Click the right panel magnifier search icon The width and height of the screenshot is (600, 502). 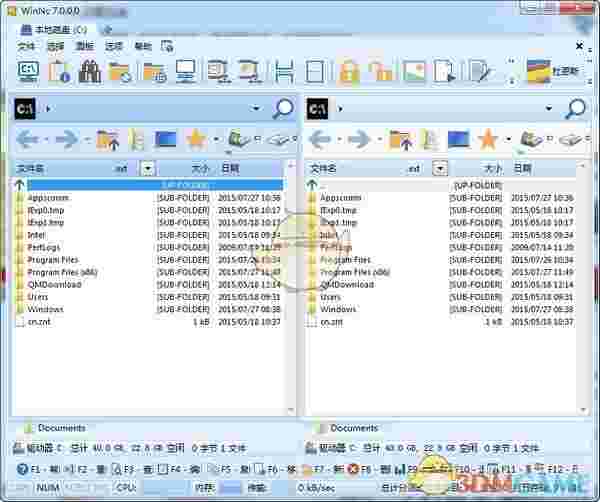click(x=576, y=109)
